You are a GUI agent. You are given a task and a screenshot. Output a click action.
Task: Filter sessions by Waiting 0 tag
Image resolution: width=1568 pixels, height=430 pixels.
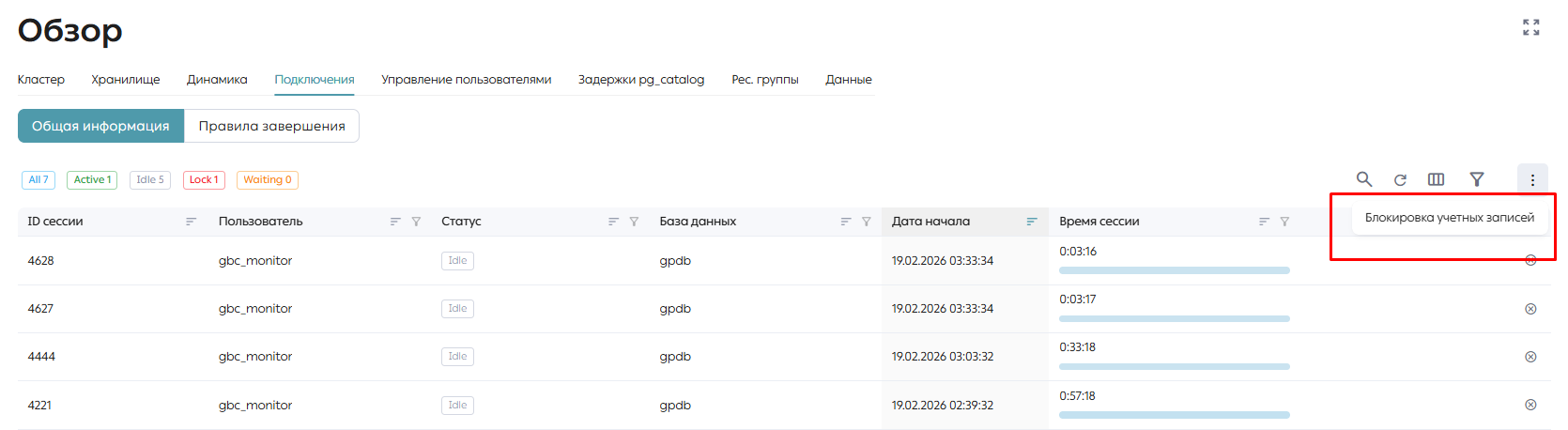pyautogui.click(x=268, y=179)
